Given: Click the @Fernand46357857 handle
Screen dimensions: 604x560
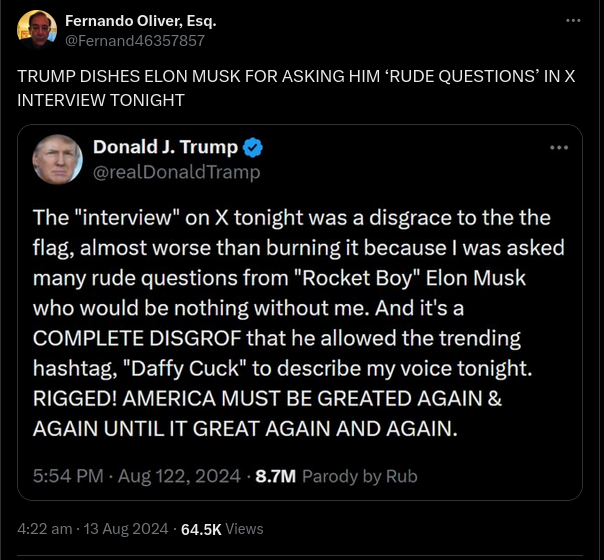Looking at the screenshot, I should 135,41.
